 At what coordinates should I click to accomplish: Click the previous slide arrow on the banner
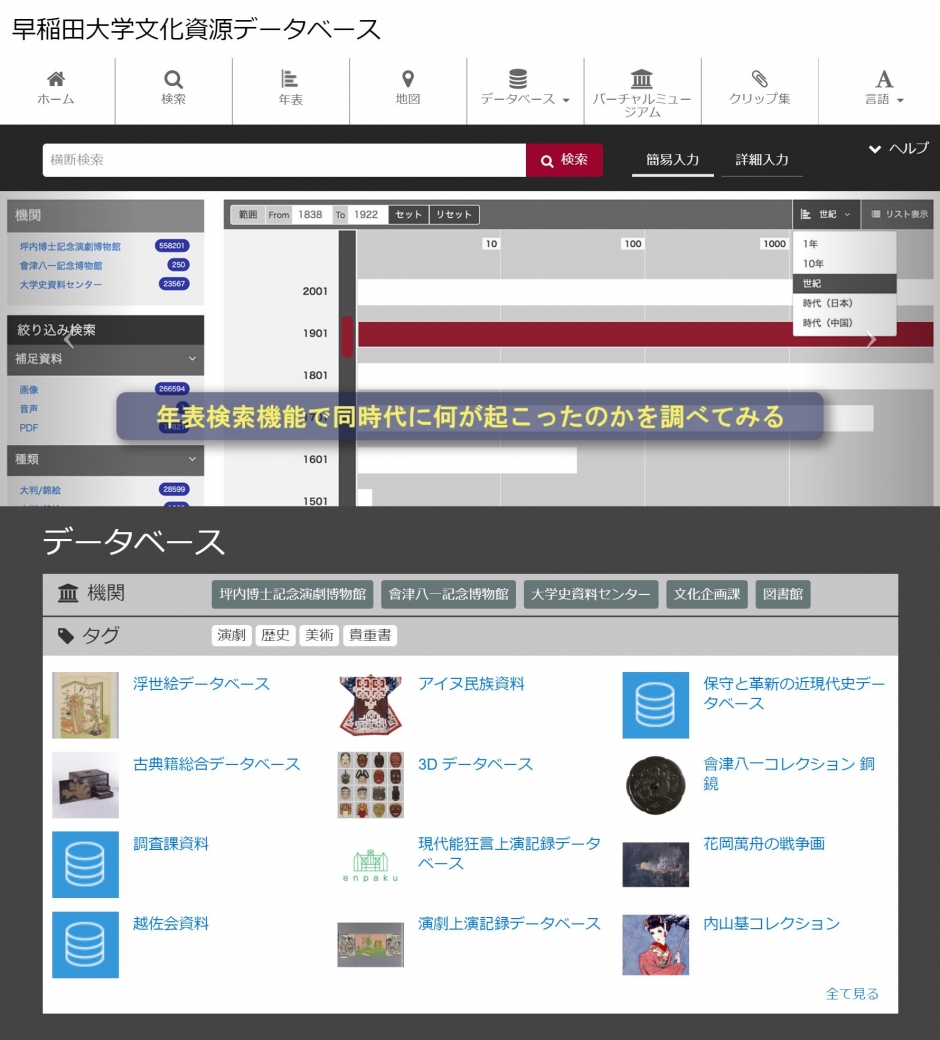(x=68, y=340)
